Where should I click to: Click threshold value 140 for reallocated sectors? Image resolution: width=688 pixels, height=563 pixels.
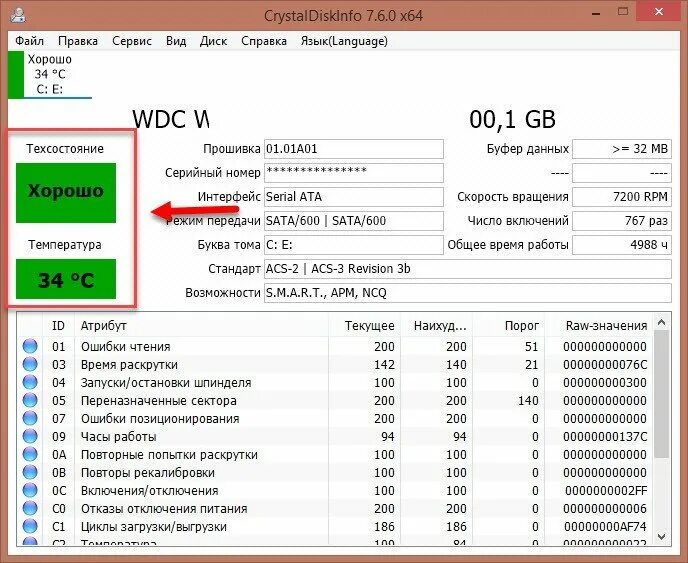click(x=528, y=401)
